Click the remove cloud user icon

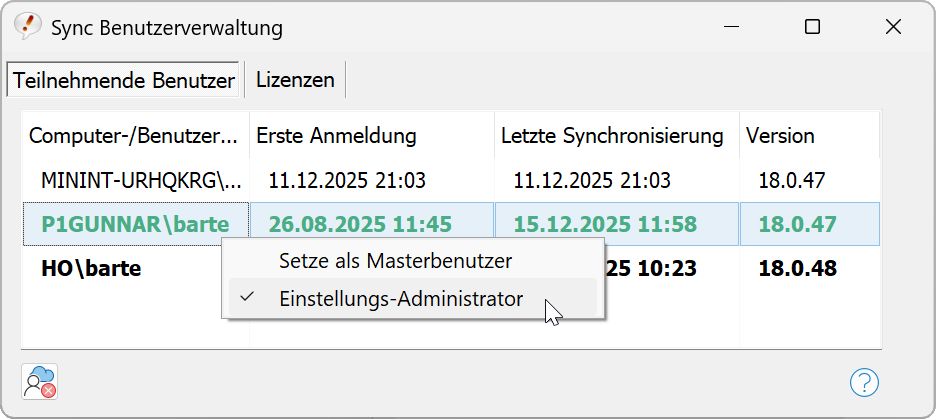click(39, 382)
